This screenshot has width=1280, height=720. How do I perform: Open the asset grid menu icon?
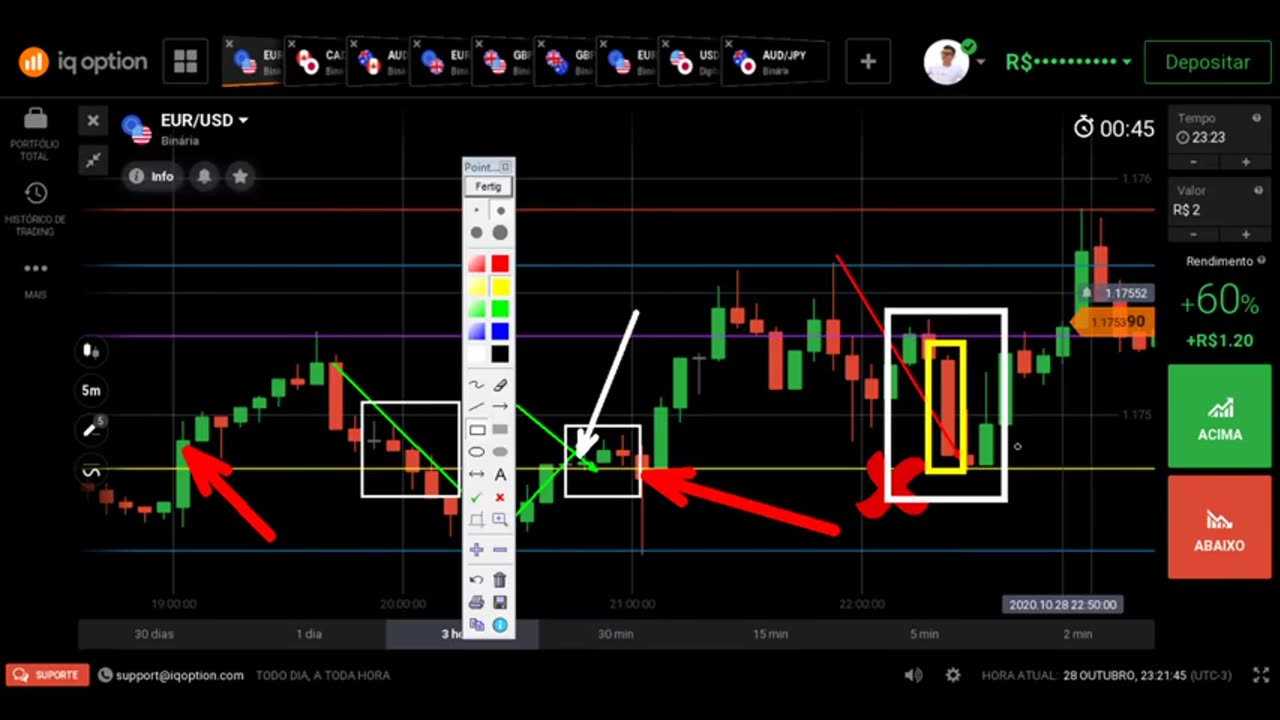point(185,61)
